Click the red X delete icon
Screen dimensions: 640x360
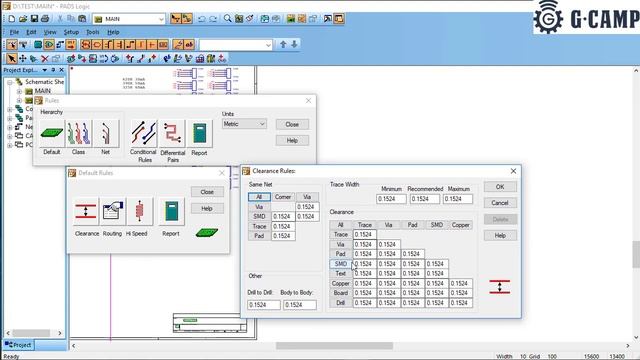(45, 59)
